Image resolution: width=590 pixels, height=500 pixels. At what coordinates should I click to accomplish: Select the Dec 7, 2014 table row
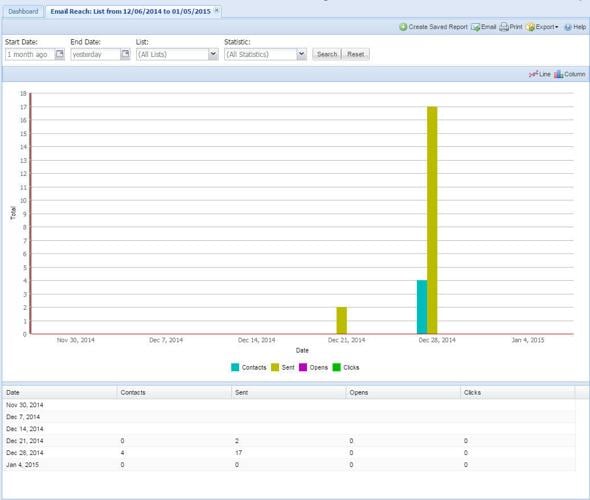click(x=289, y=417)
